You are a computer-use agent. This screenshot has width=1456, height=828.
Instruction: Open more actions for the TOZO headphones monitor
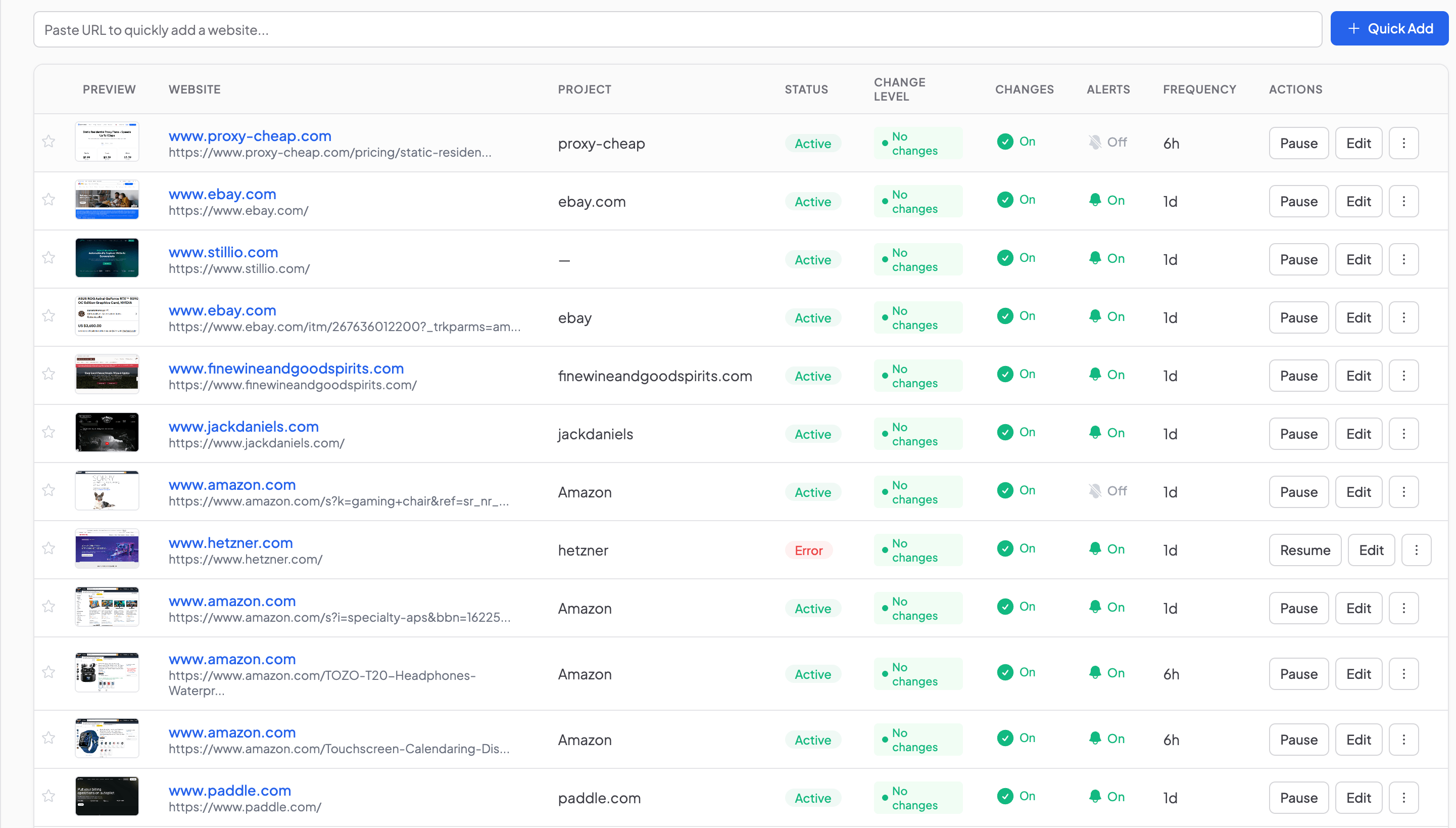[1403, 673]
